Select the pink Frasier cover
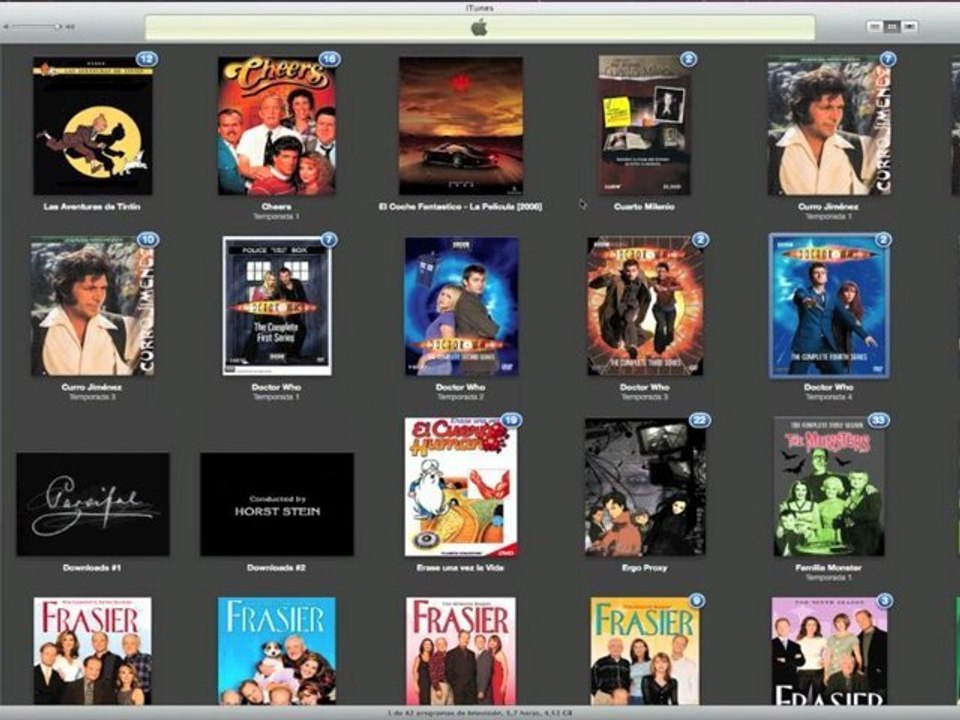The width and height of the screenshot is (960, 720). 460,651
